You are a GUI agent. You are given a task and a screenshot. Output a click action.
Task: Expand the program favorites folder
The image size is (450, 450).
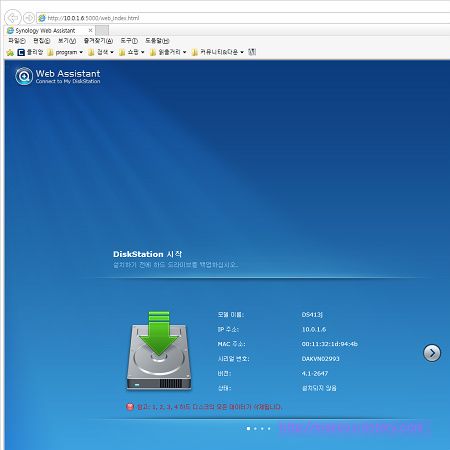coord(65,52)
